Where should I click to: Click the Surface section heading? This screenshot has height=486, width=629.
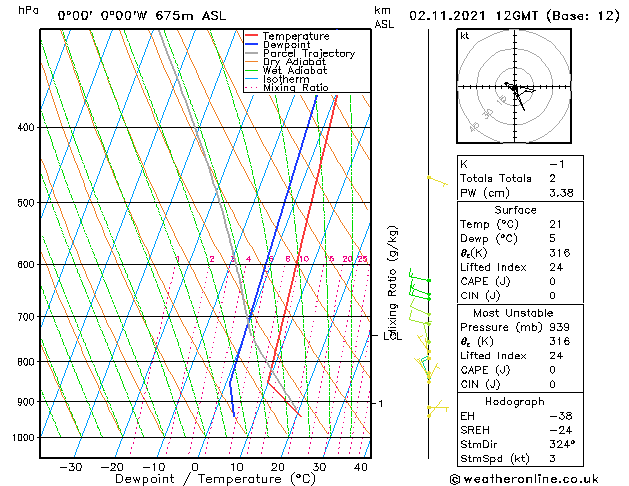515,210
